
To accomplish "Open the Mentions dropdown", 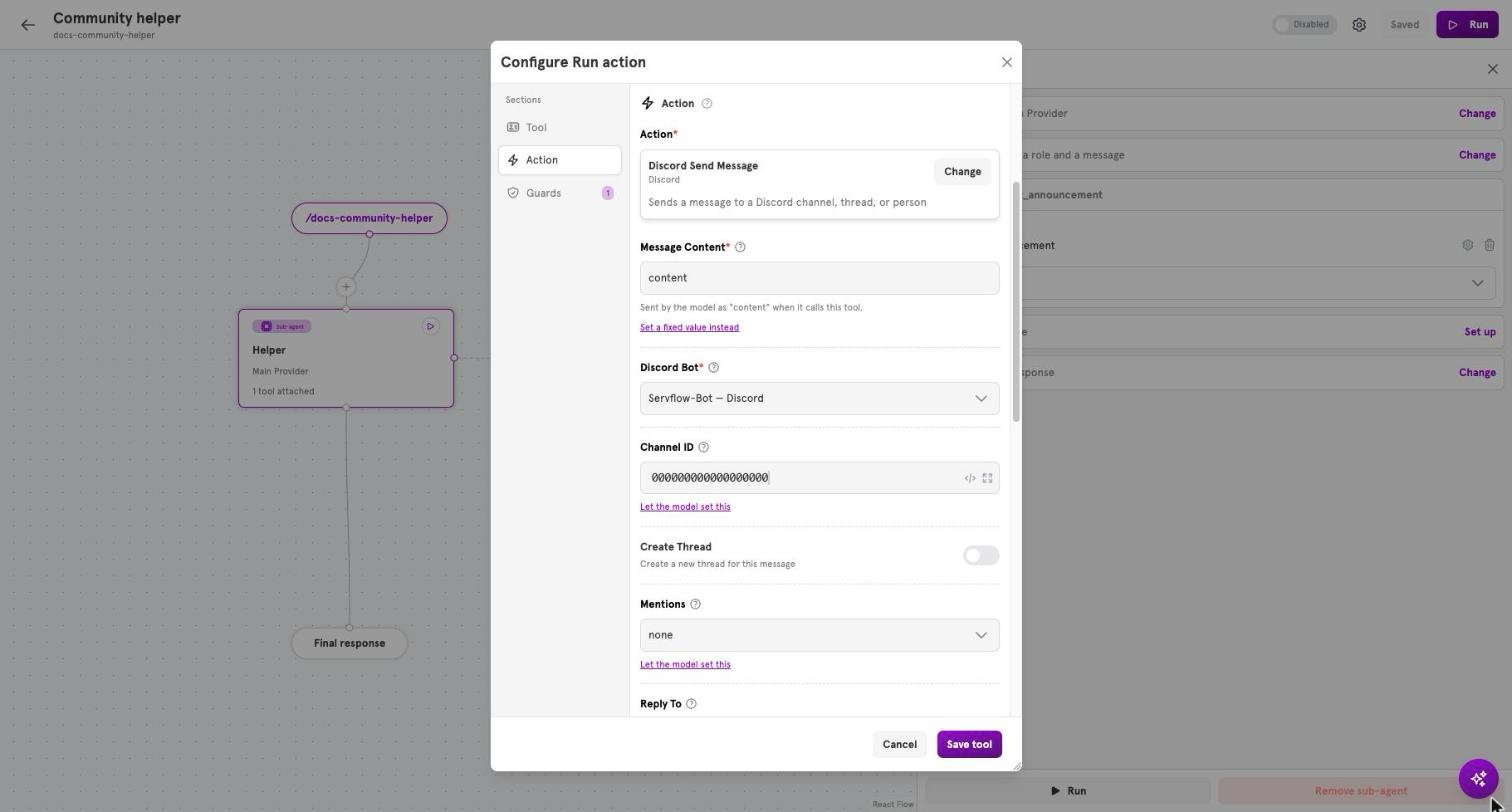I will coord(819,635).
